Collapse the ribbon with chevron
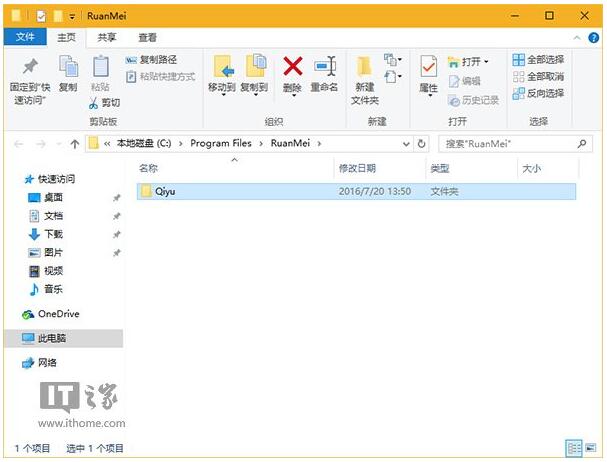This screenshot has height=462, width=607. (x=577, y=38)
